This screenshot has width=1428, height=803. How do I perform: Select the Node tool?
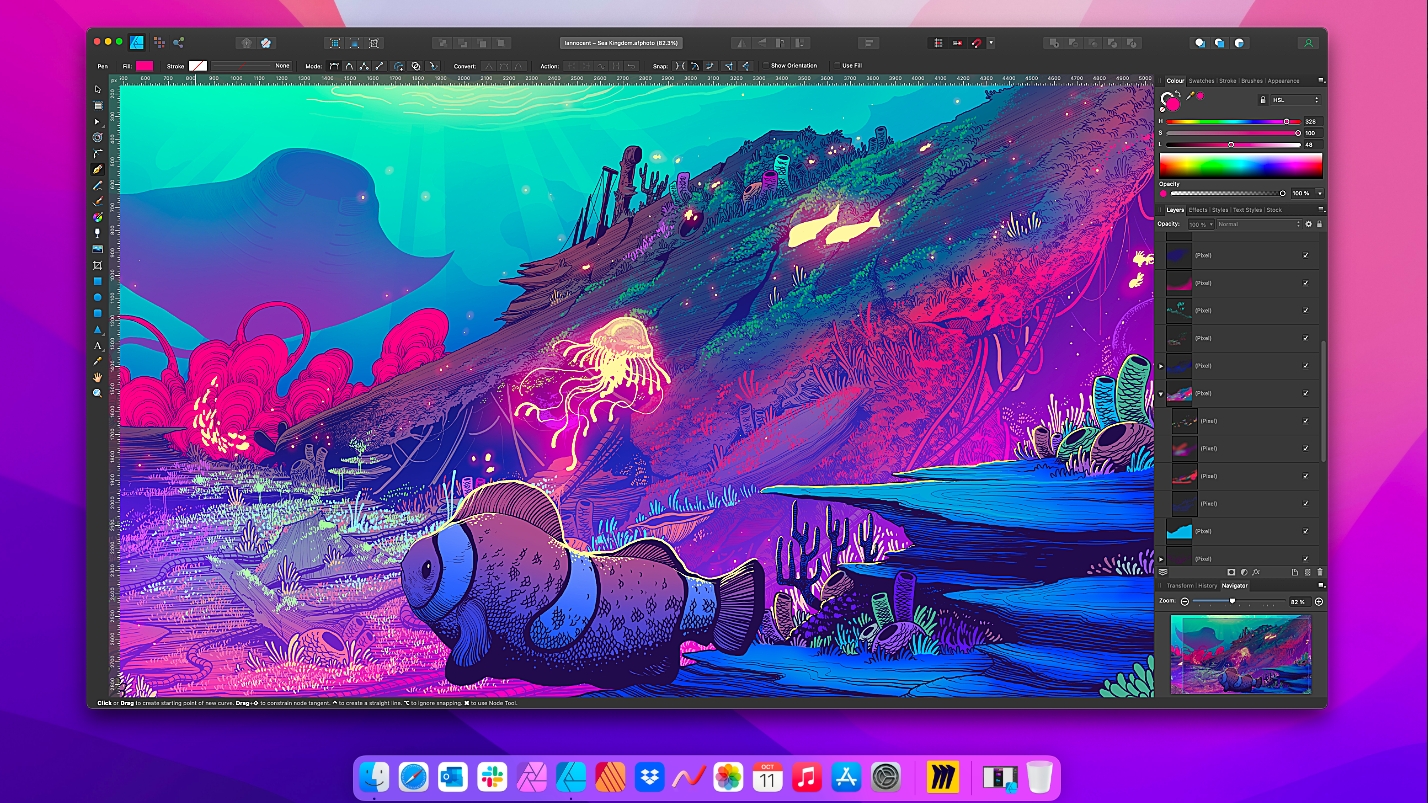(98, 121)
